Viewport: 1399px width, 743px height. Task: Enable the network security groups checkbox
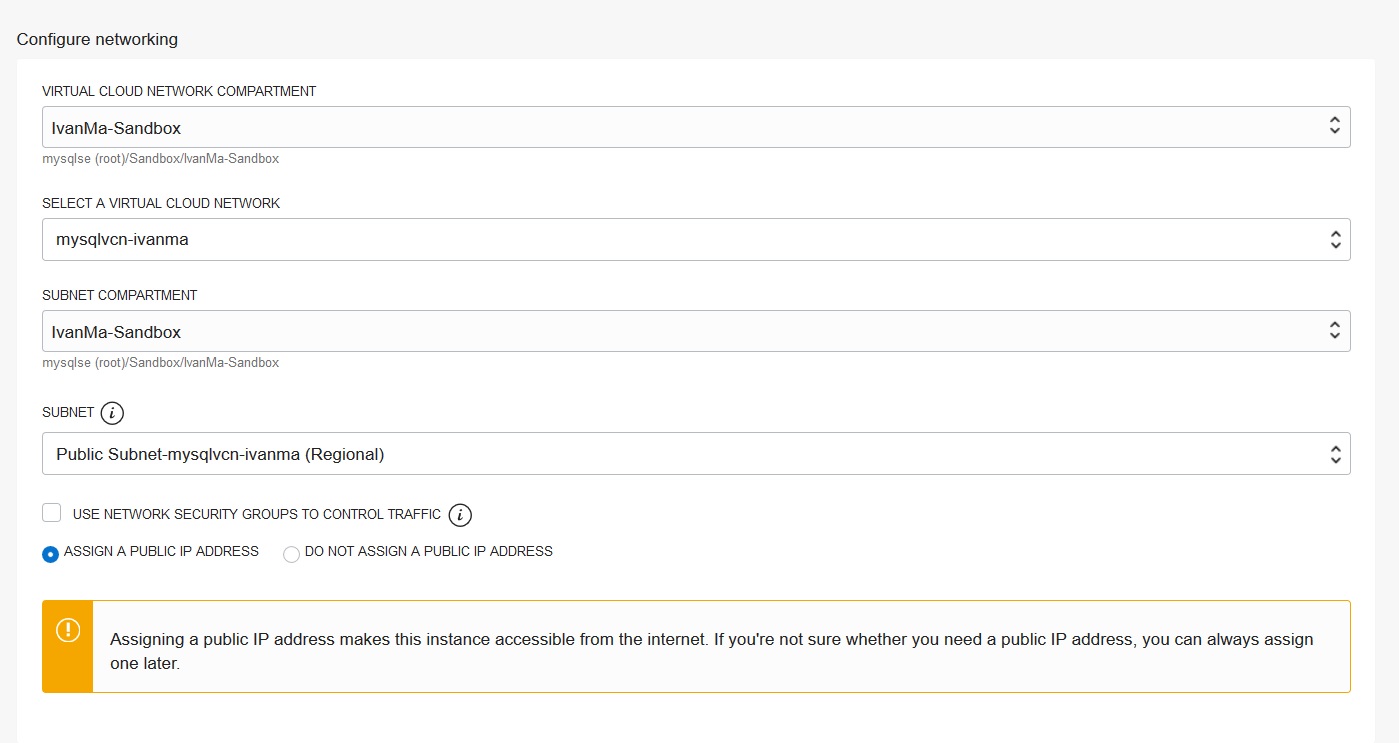coord(52,513)
